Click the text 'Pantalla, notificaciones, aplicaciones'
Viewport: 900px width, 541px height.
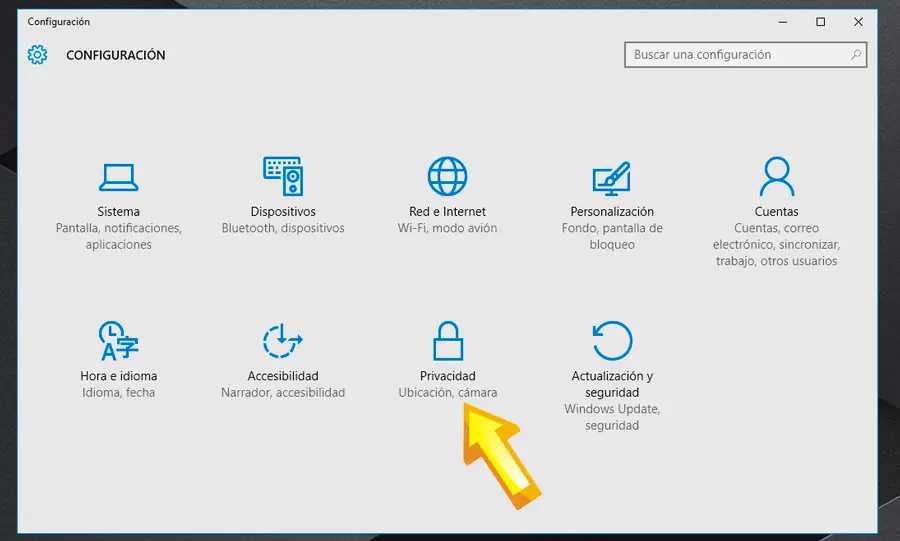[119, 236]
